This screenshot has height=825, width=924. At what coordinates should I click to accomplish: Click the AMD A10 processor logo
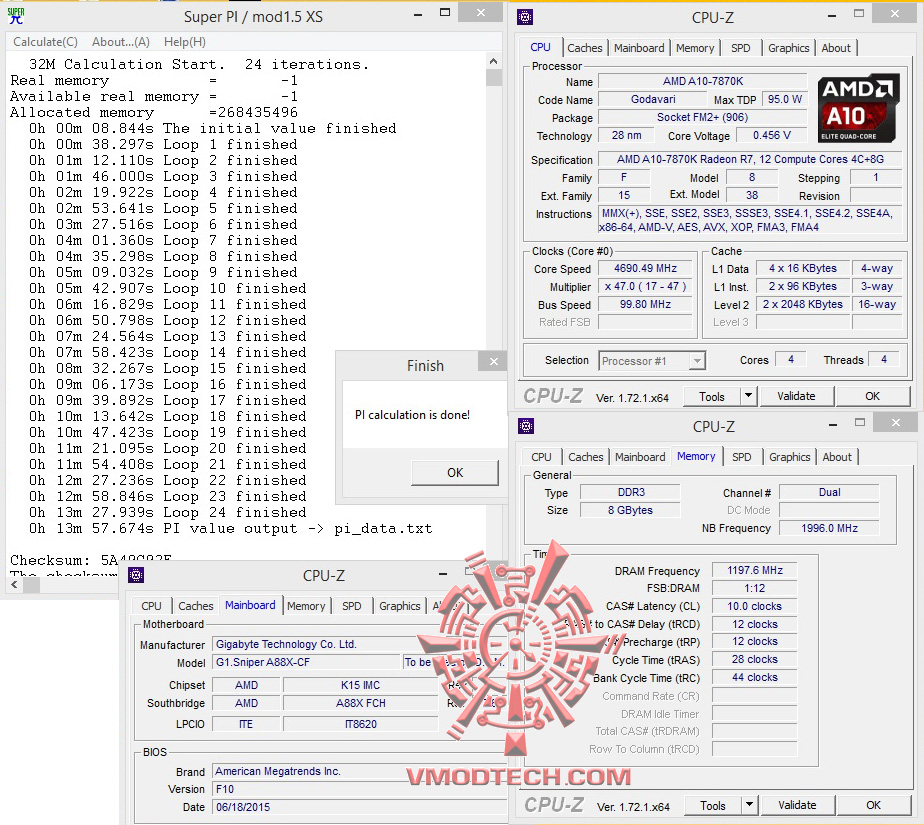859,108
